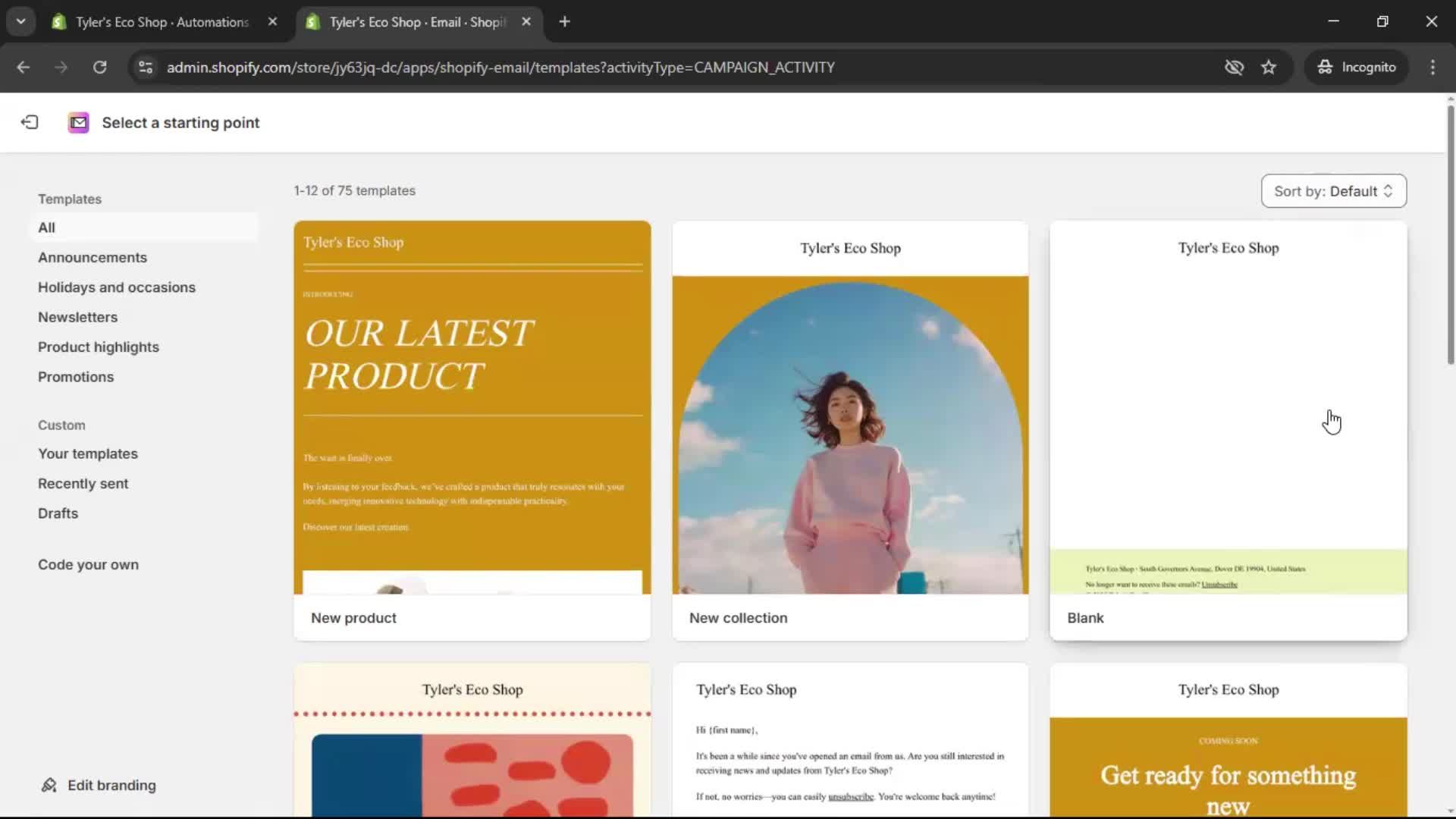Viewport: 1456px width, 819px height.
Task: Reload the current page
Action: 99,67
